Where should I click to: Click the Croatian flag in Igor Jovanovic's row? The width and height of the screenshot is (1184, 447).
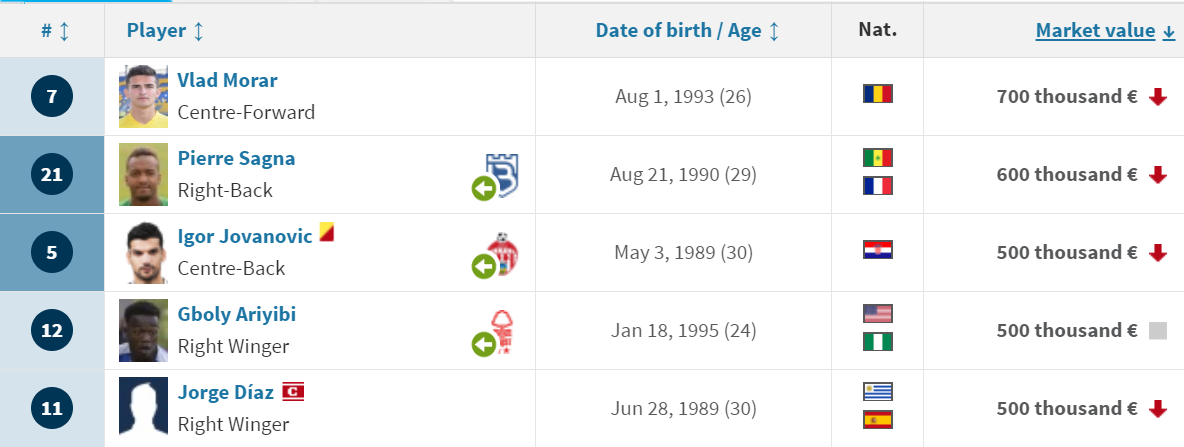point(877,250)
